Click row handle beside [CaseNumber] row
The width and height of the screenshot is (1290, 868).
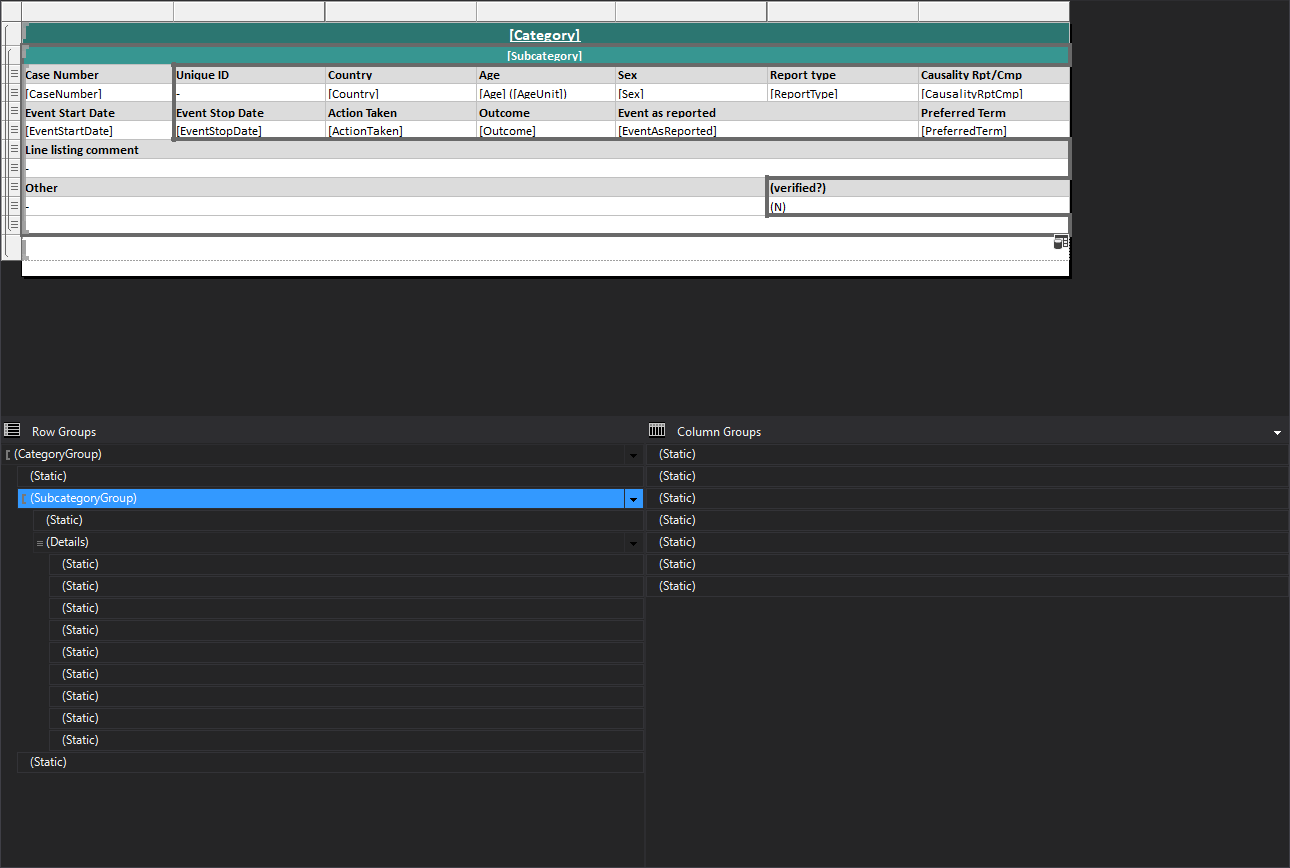[14, 93]
